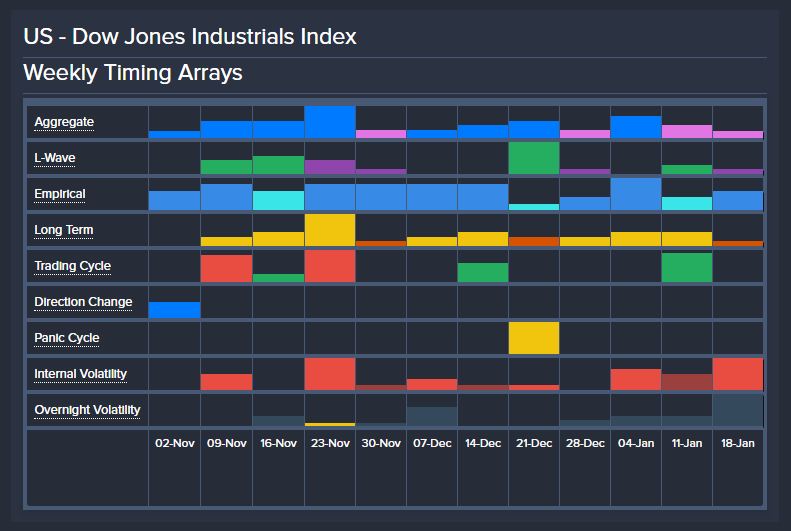Viewport: 791px width, 531px height.
Task: Click the 02-Nov date label
Action: pos(175,443)
